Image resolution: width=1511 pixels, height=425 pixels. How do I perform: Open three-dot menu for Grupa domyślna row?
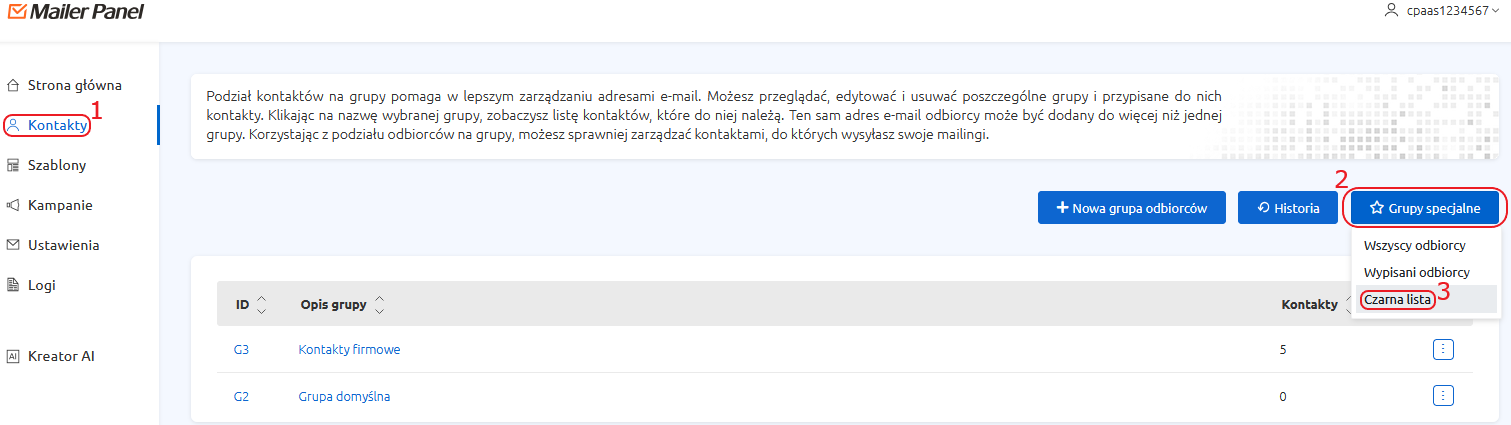1443,396
